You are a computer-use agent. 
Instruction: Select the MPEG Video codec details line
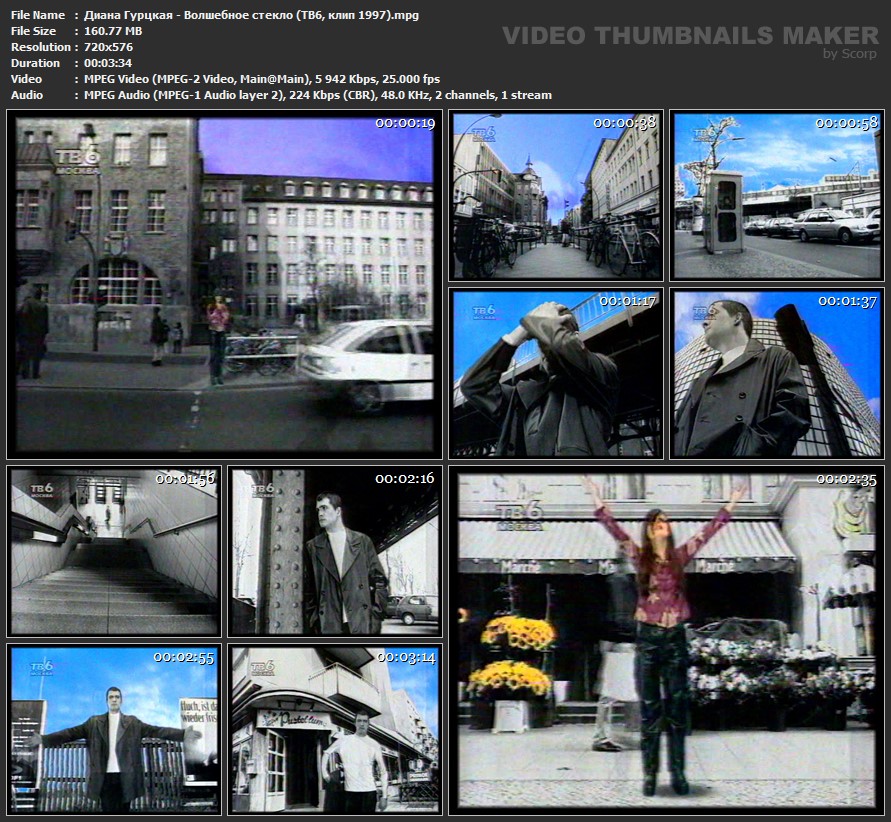pos(262,79)
